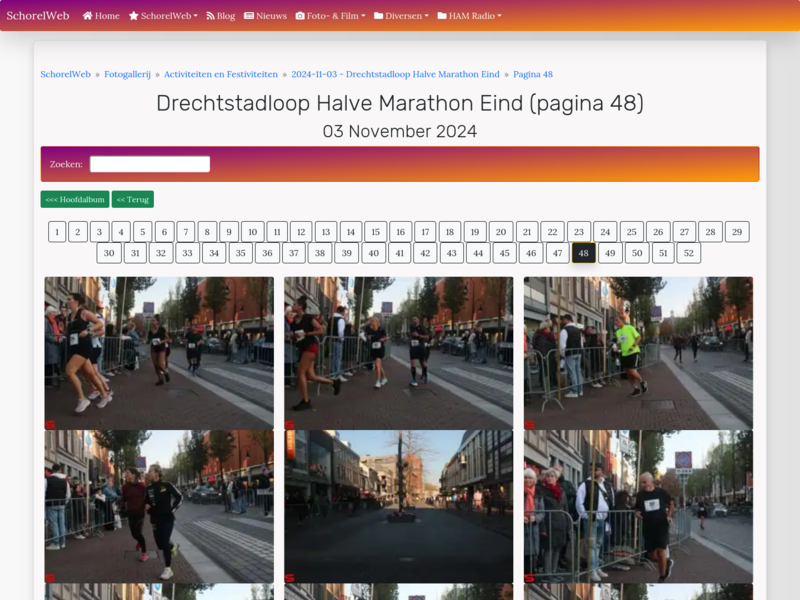Click the camera icon for Foto- & Film
Screen dimensions: 800x600
300,16
